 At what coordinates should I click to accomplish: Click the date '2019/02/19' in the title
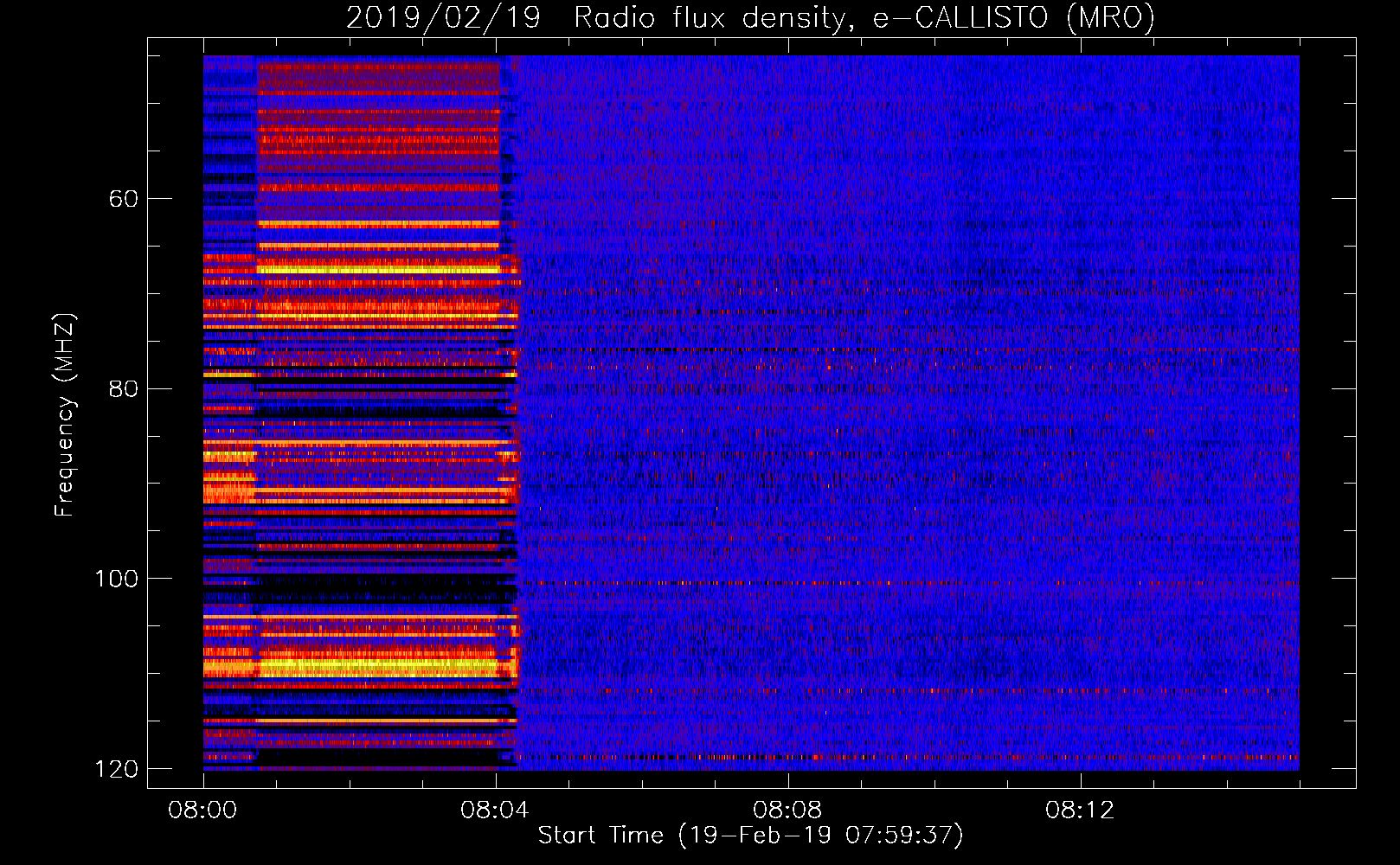[x=443, y=17]
